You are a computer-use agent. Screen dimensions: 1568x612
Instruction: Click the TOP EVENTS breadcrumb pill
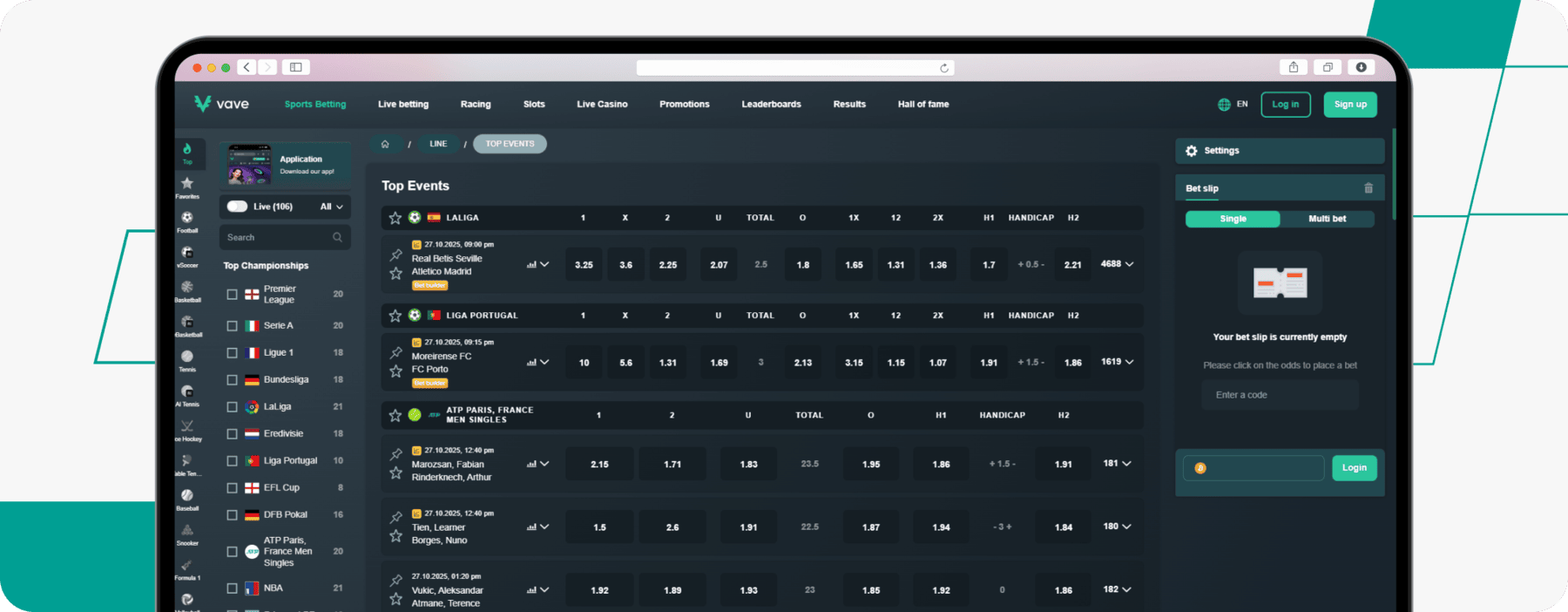(x=510, y=144)
